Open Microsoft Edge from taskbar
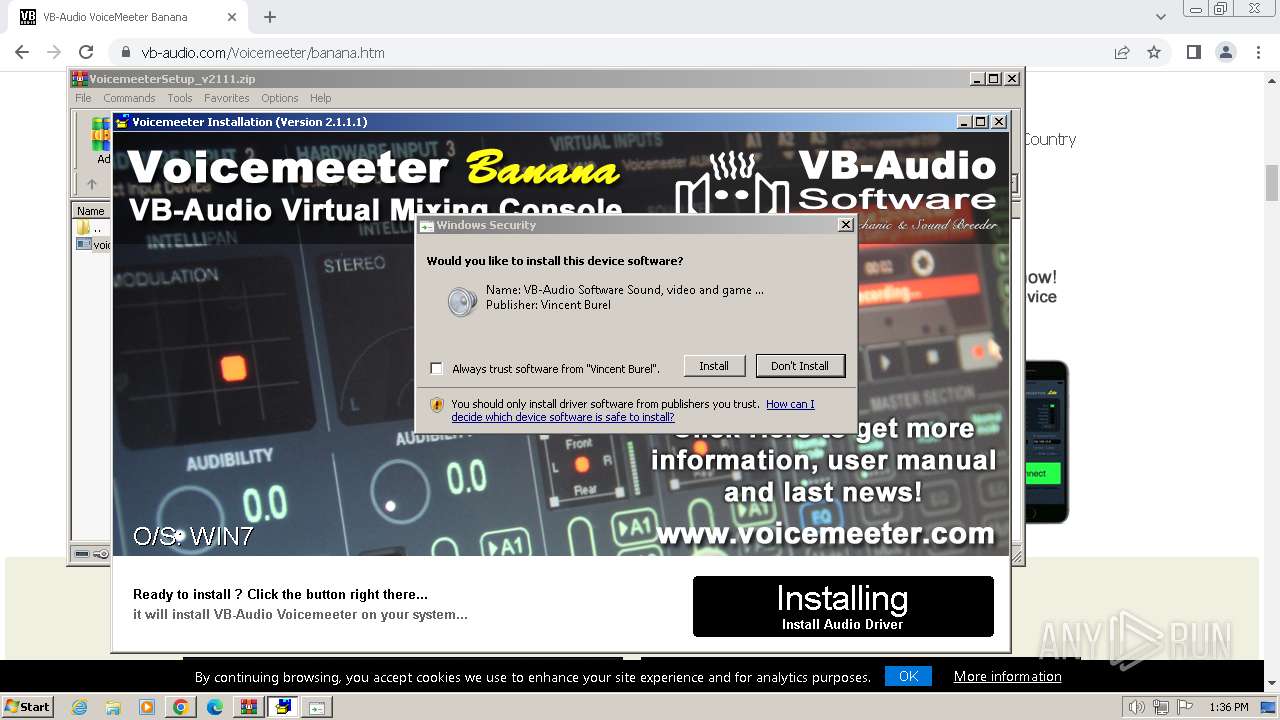Viewport: 1280px width, 720px height. click(x=215, y=707)
